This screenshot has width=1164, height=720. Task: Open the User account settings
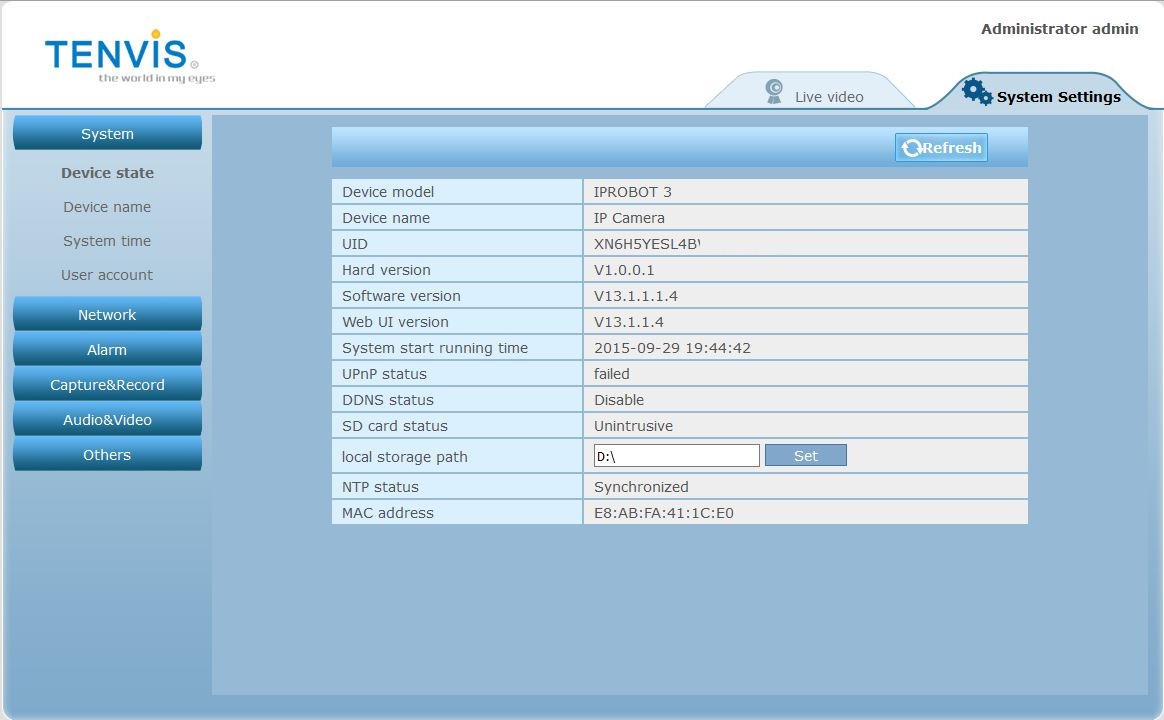107,275
